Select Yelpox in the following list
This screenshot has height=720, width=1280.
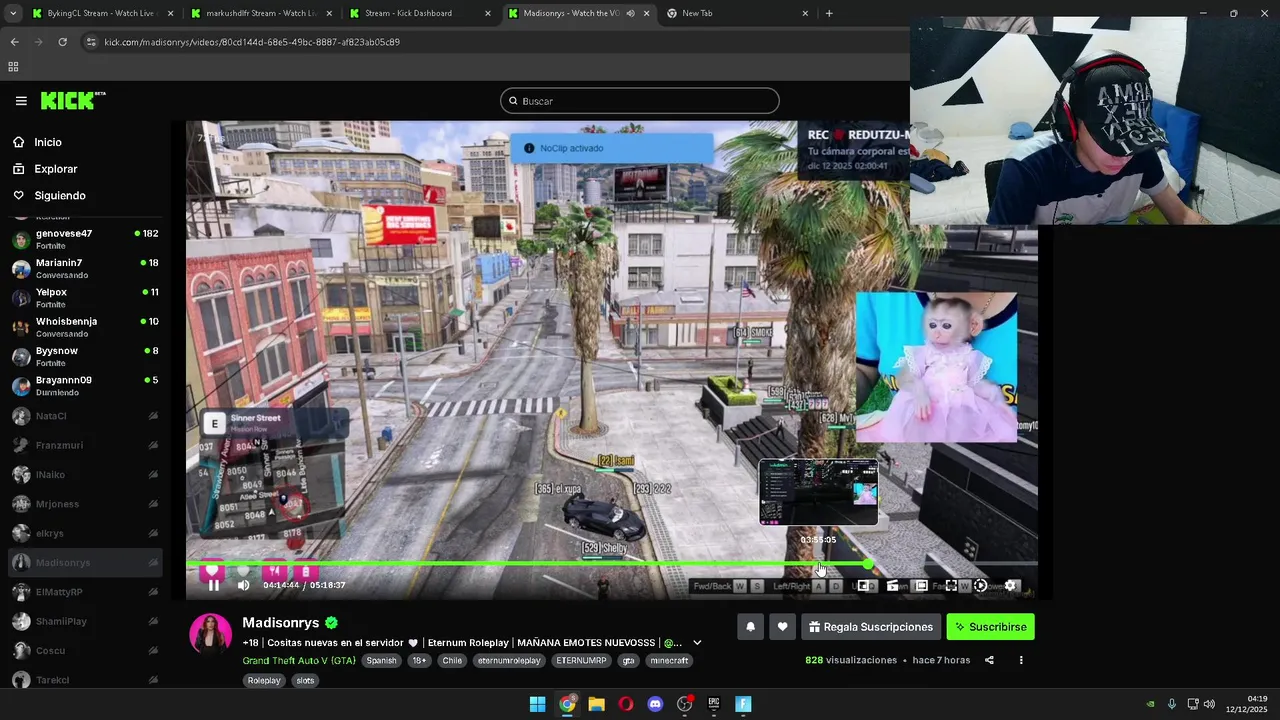[x=85, y=298]
